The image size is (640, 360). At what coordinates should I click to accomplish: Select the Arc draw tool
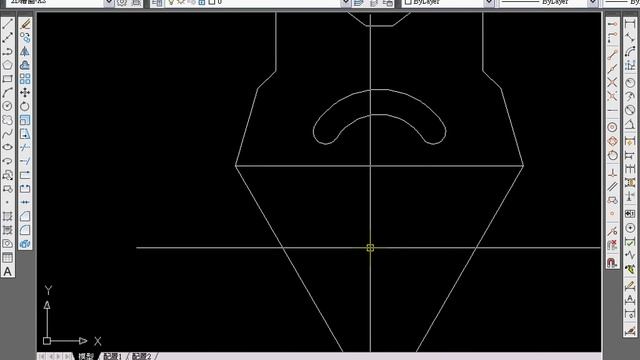7,93
